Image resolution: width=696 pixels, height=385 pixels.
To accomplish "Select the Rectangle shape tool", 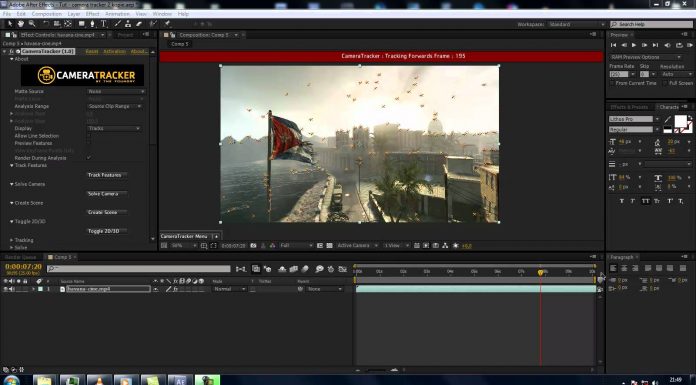I will tap(82, 24).
